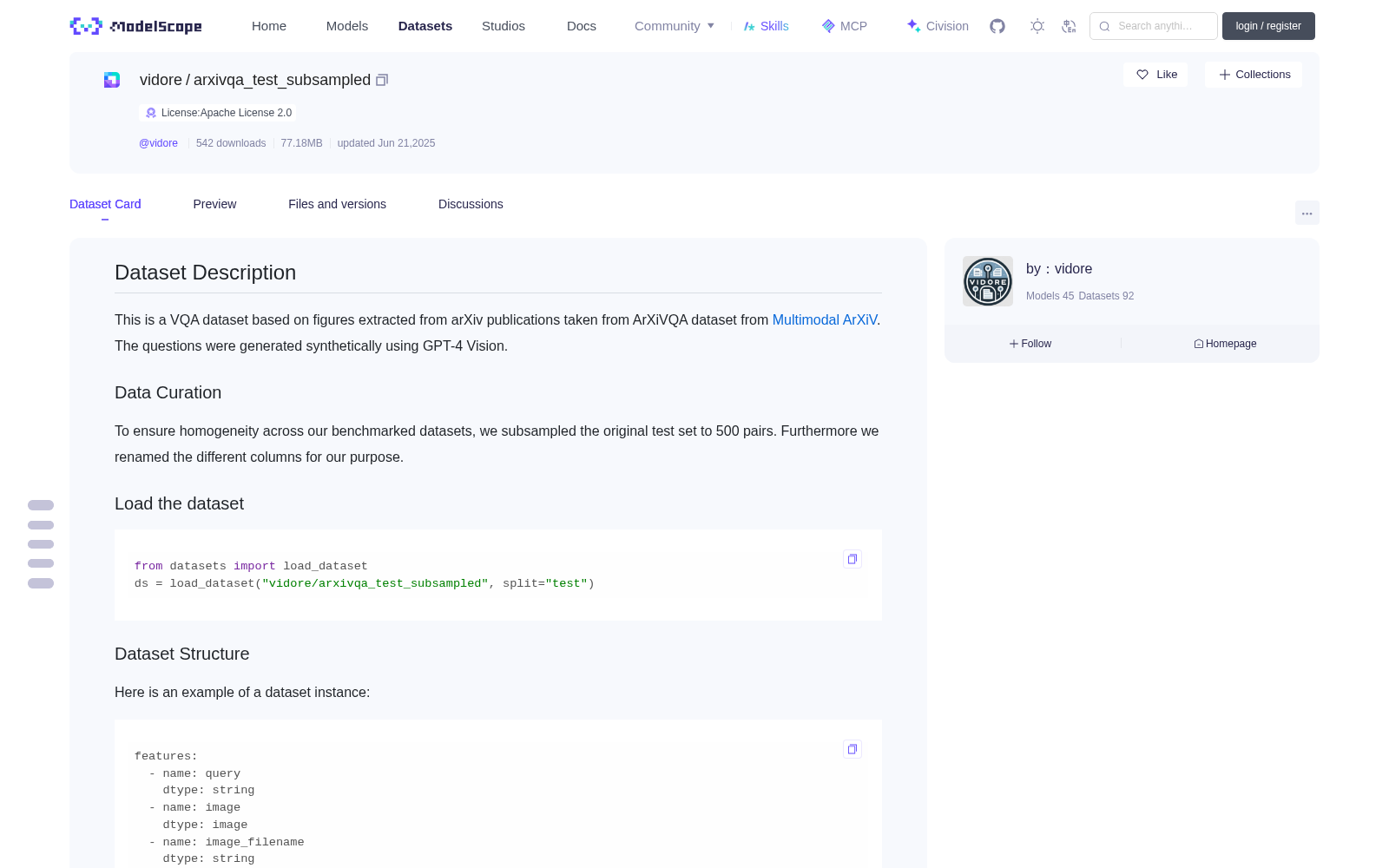
Task: Copy the features code block
Action: [x=852, y=749]
